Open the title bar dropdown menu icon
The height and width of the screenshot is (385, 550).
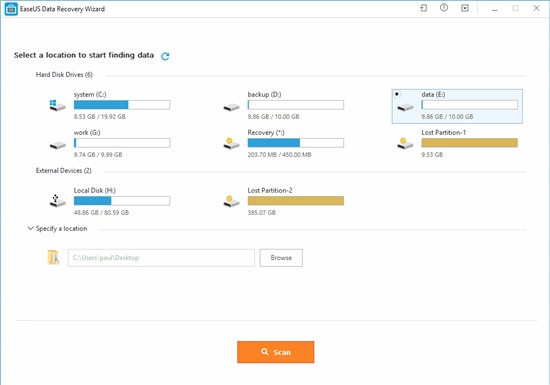(x=465, y=8)
